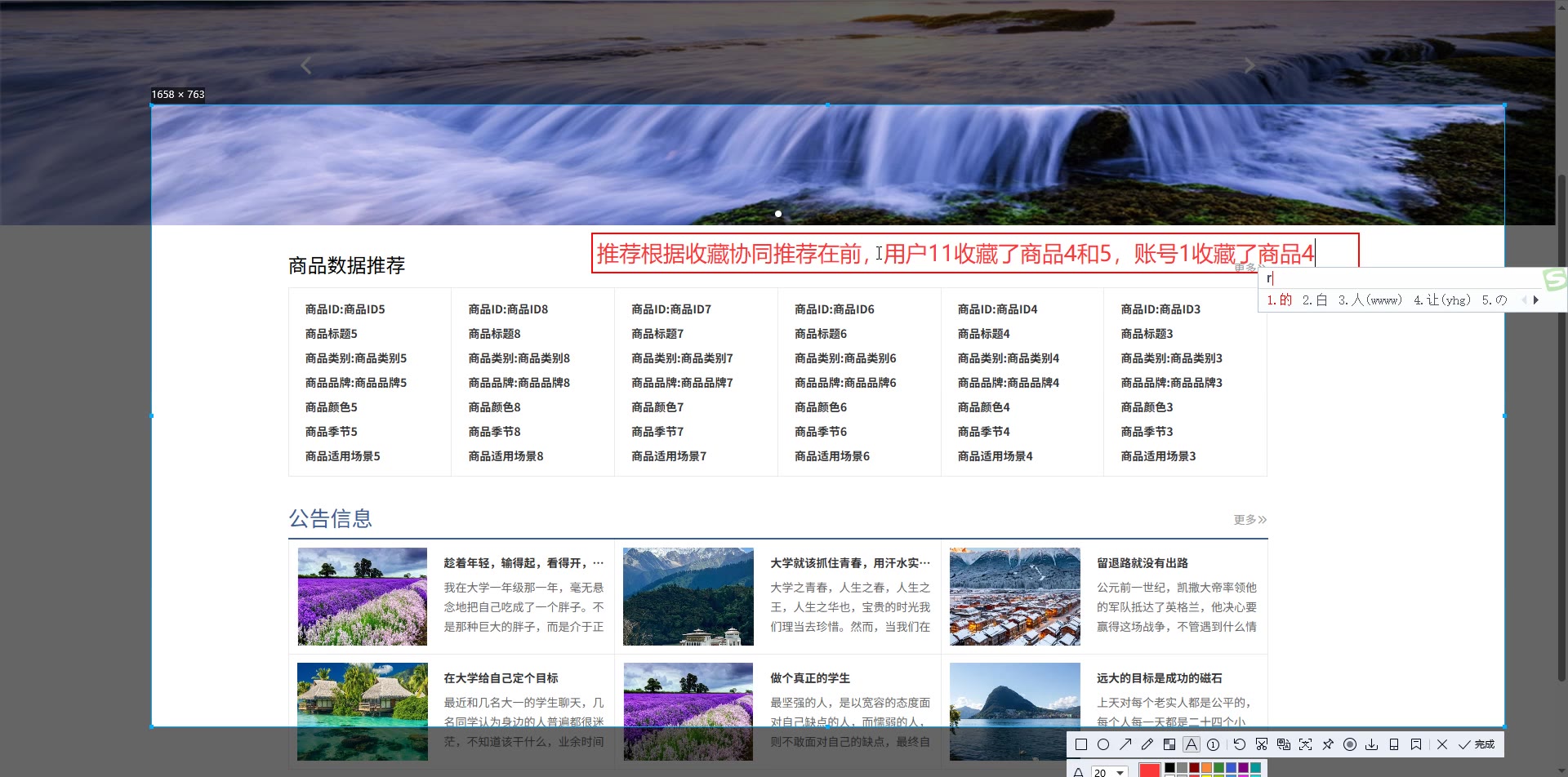Click beach huts thumbnail beside 在大学给自己定个目标
Image resolution: width=1568 pixels, height=777 pixels.
363,712
